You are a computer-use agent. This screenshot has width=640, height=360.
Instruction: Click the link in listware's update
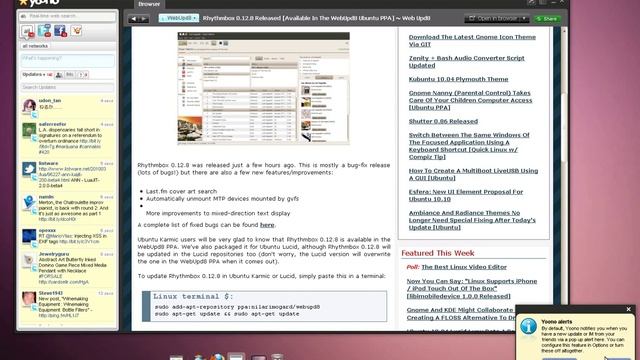[x=72, y=174]
